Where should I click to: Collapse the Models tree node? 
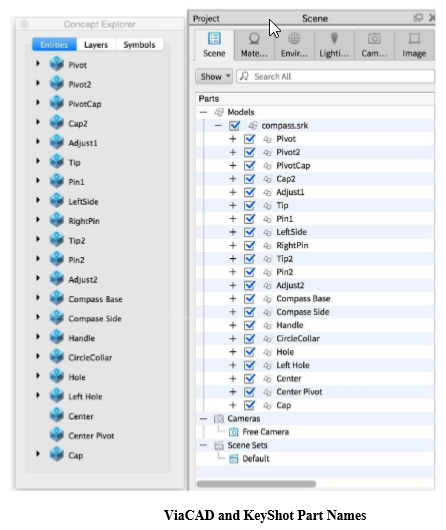pyautogui.click(x=203, y=112)
